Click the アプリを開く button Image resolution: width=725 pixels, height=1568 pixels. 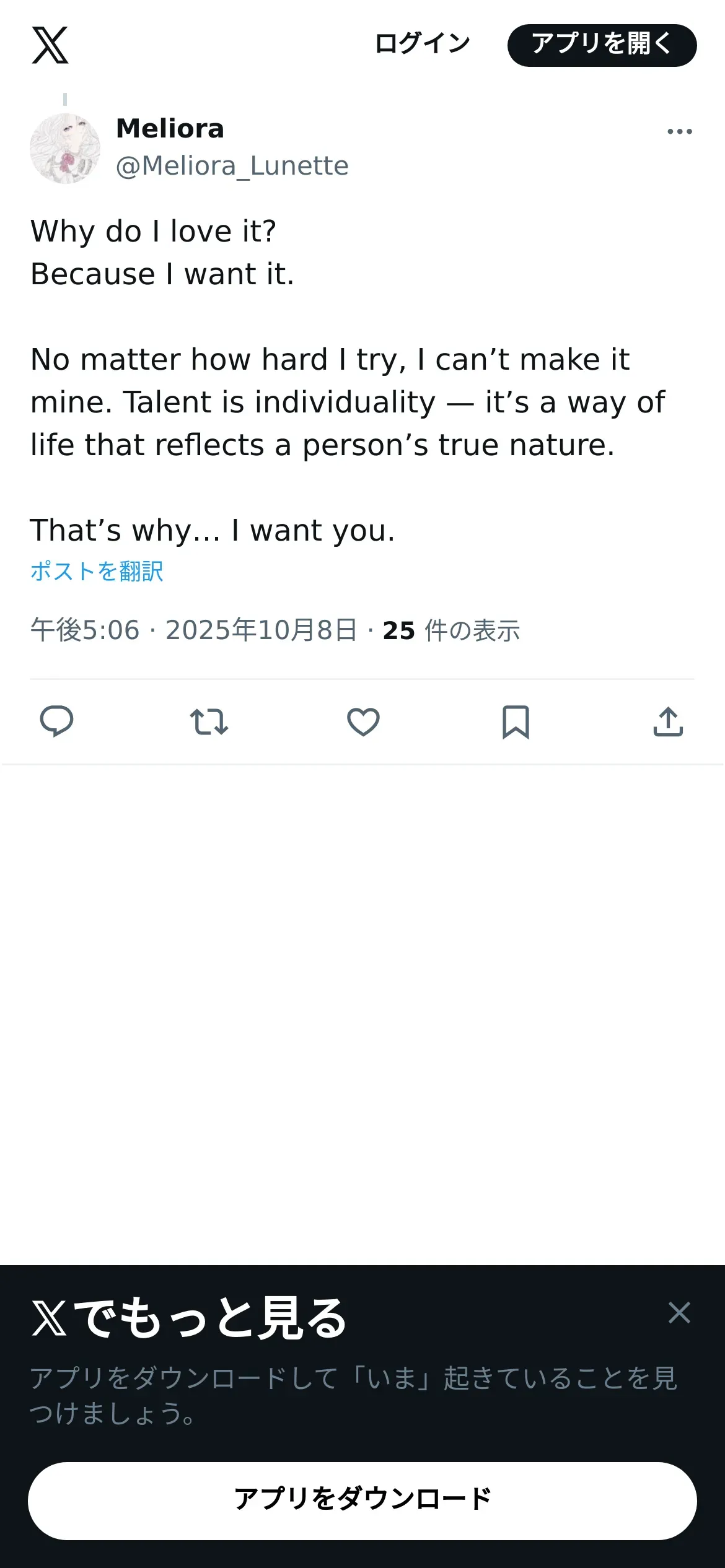(x=602, y=45)
